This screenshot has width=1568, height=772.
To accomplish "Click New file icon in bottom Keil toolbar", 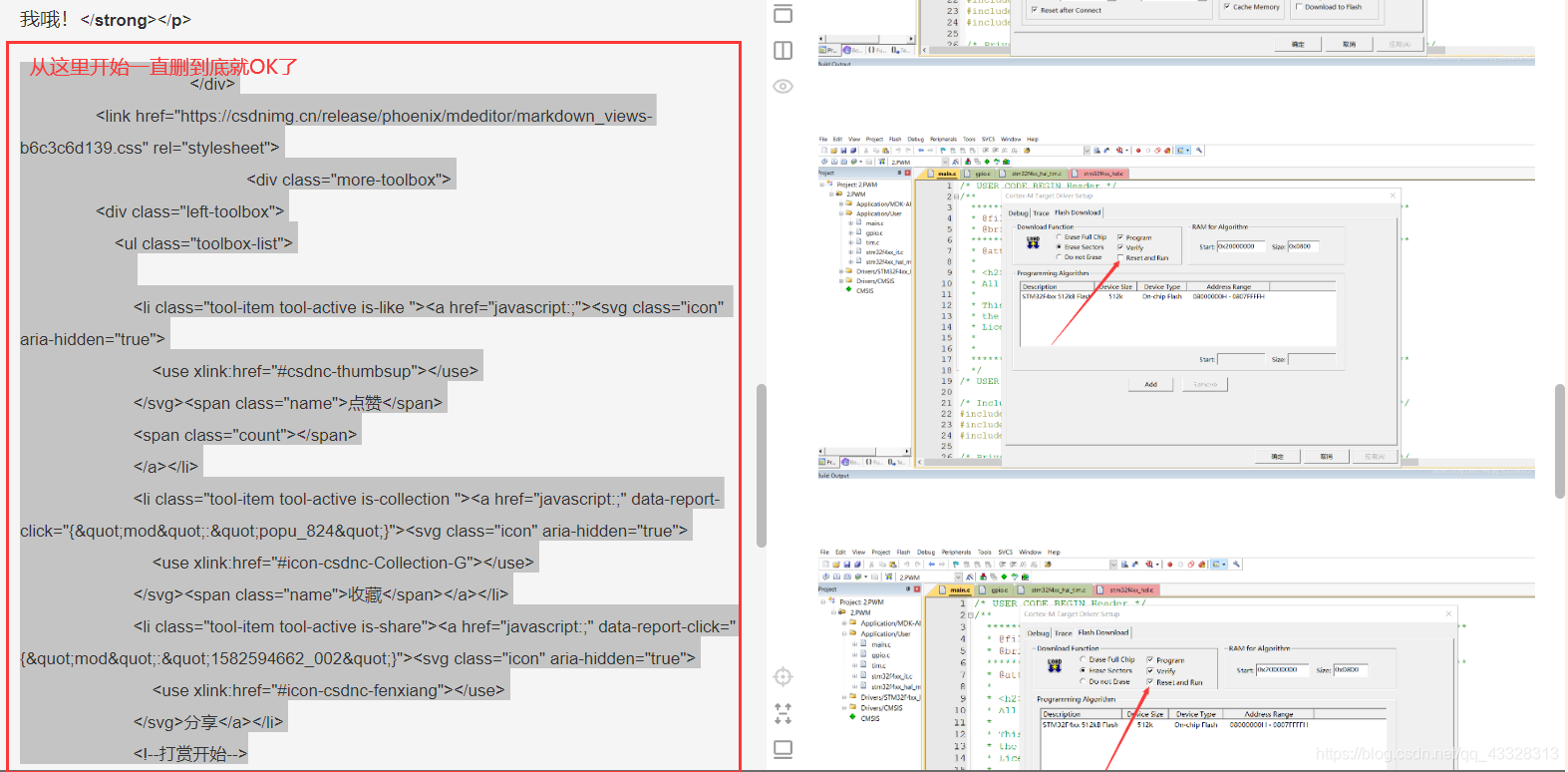I will [825, 565].
